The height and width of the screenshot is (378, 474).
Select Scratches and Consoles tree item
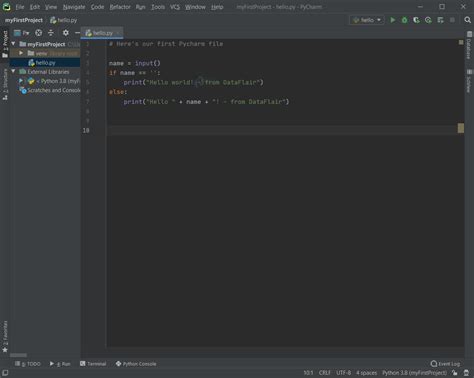pyautogui.click(x=50, y=90)
